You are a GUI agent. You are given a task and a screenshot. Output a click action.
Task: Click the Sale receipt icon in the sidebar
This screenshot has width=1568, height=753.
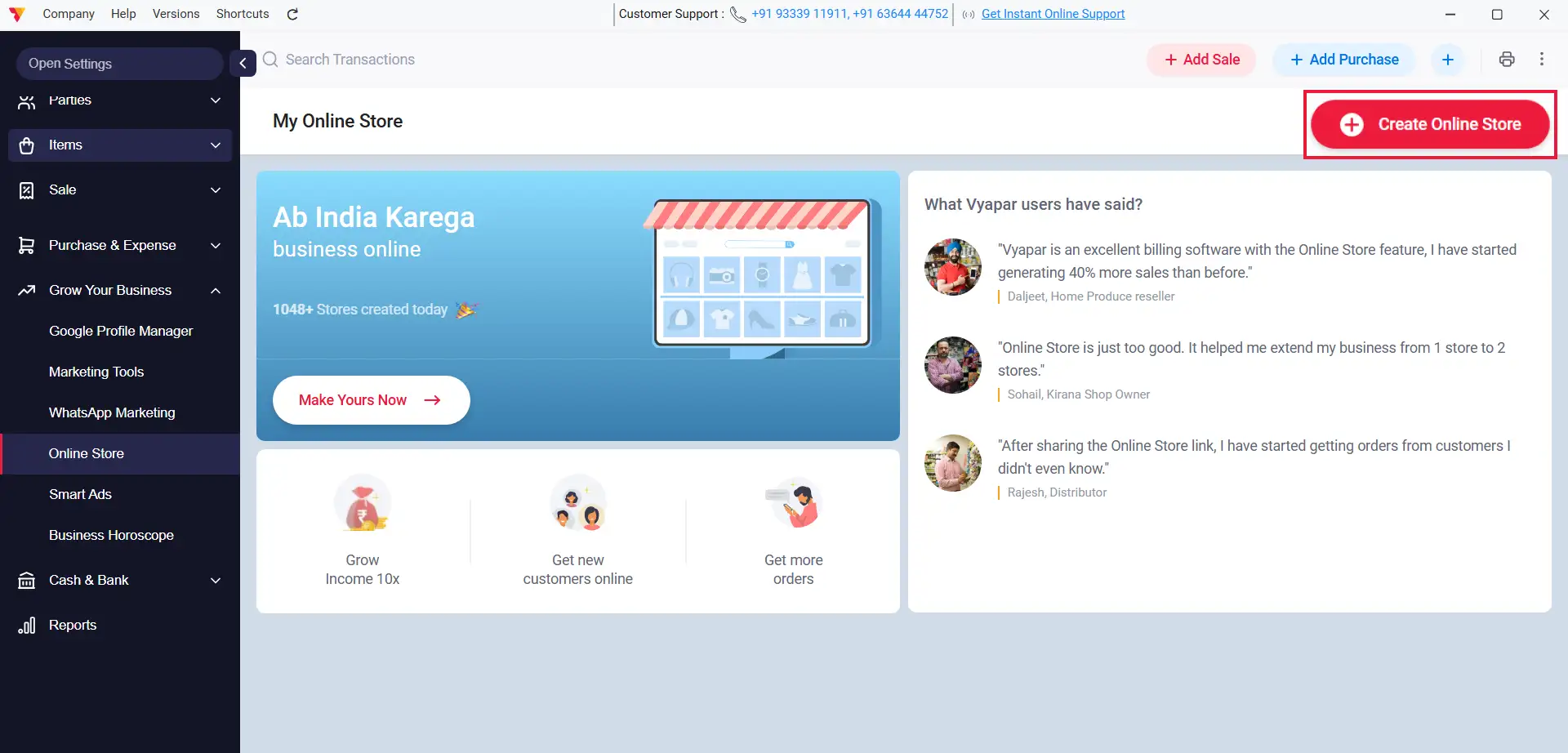point(27,190)
